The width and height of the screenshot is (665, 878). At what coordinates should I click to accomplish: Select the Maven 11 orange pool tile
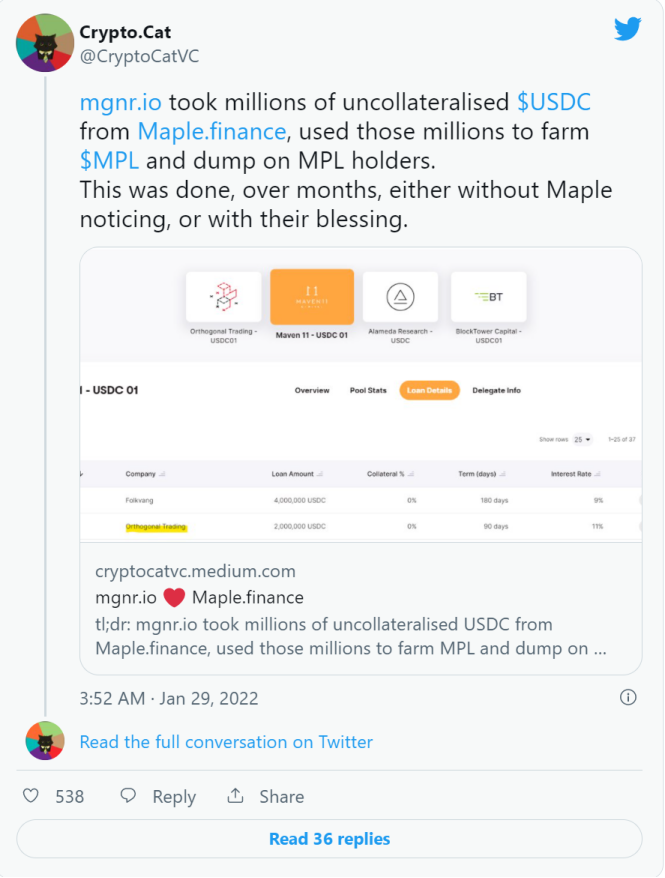pos(312,297)
